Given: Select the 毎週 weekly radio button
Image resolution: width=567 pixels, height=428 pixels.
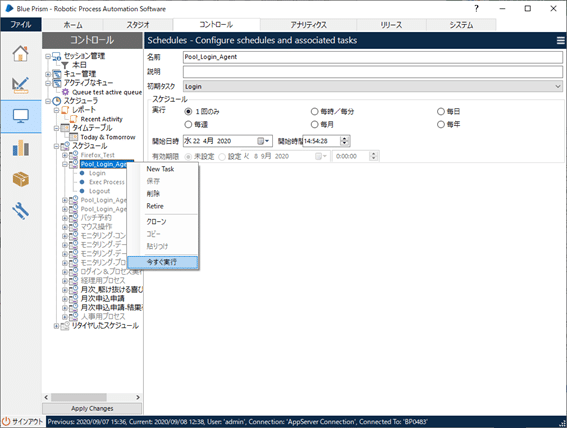Looking at the screenshot, I should point(188,124).
